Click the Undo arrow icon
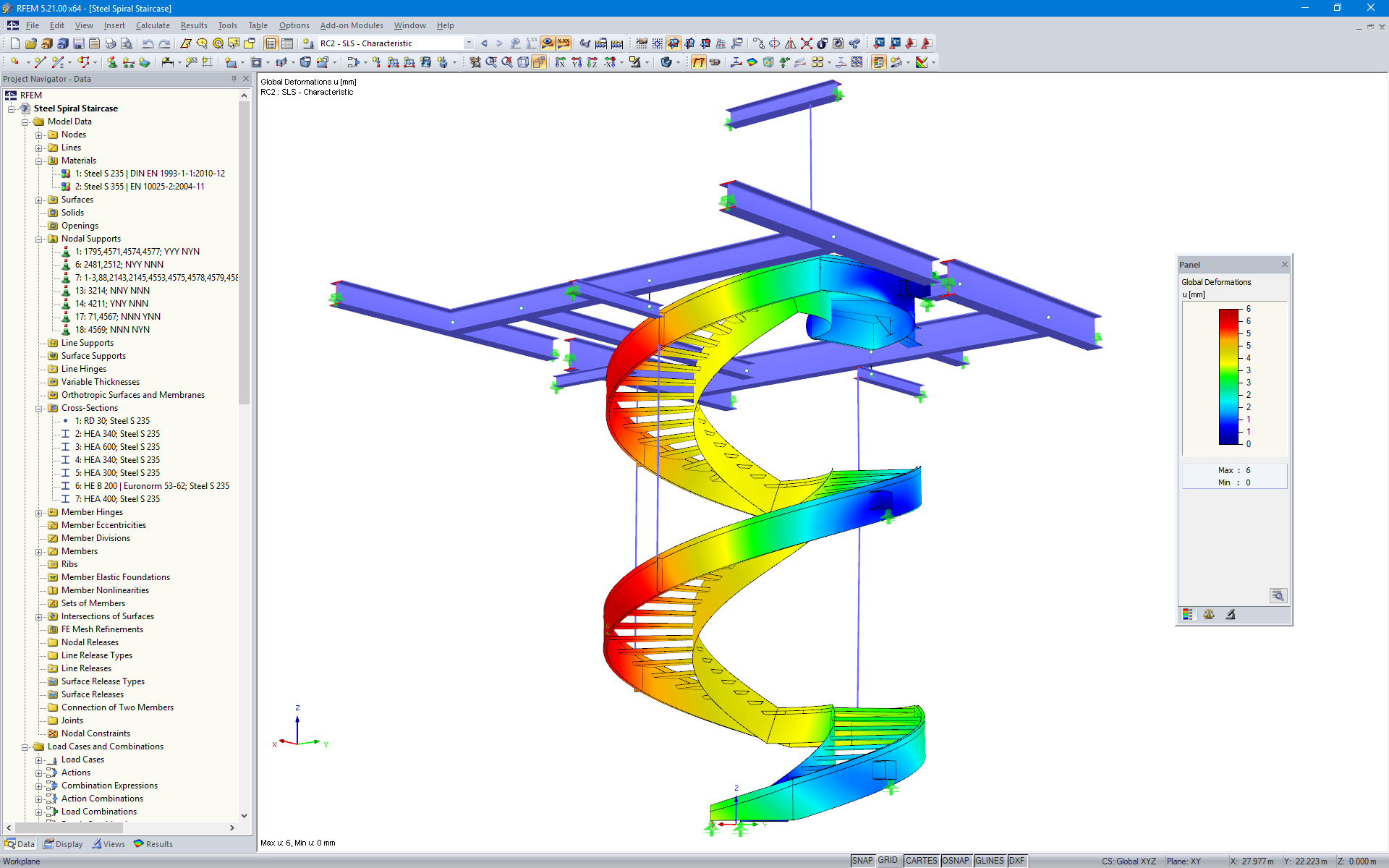The width and height of the screenshot is (1389, 868). point(148,43)
